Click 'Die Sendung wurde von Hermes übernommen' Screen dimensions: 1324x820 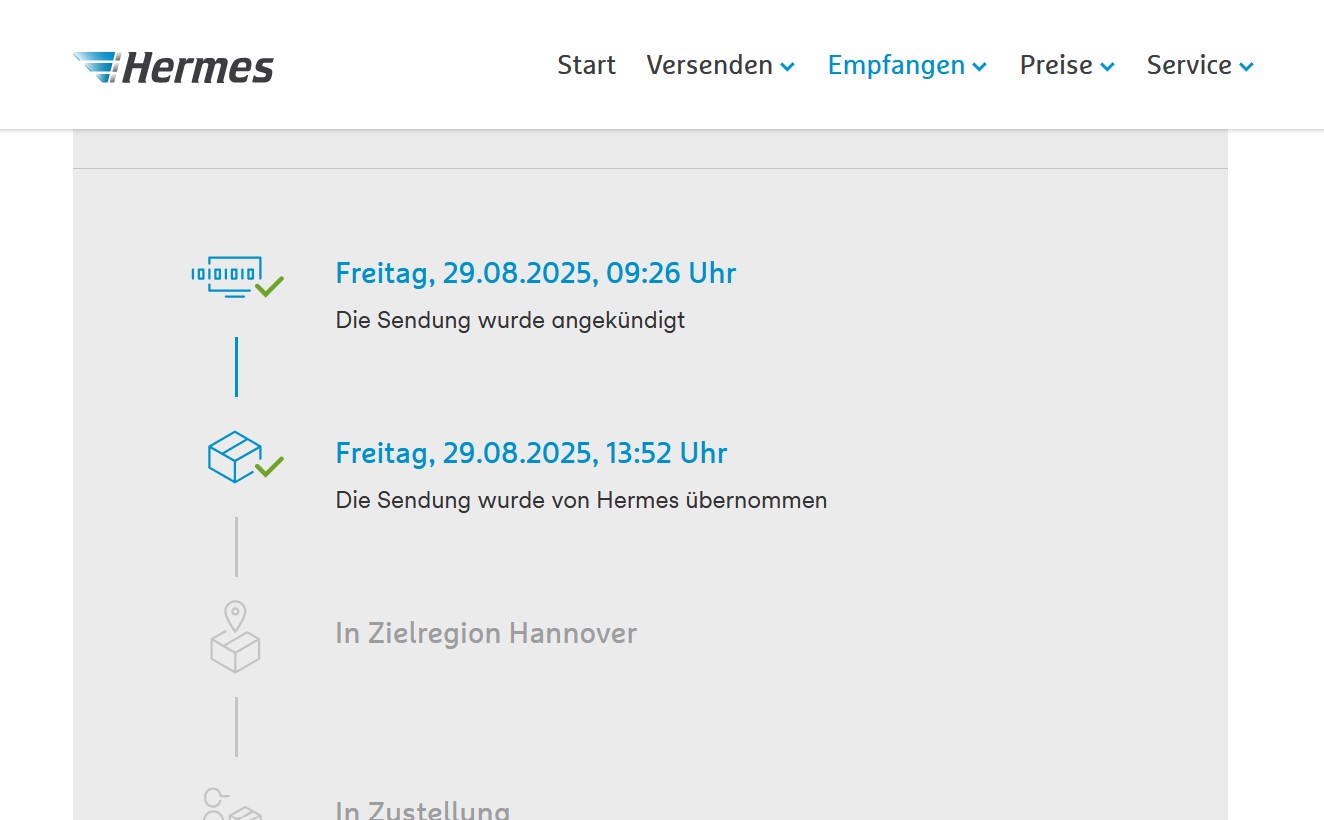click(x=581, y=500)
